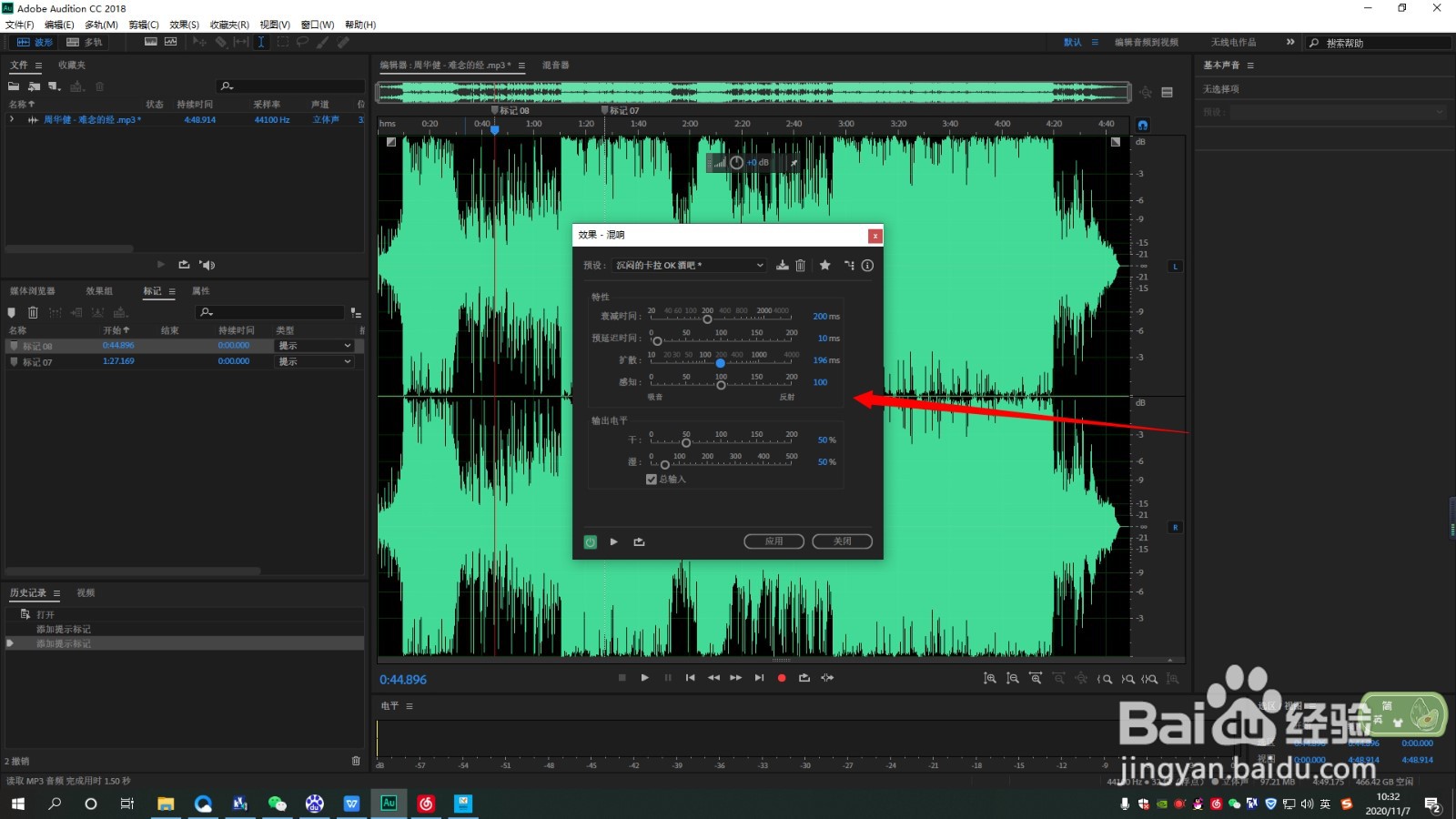Mark reverb preset as favorite
Image resolution: width=1456 pixels, height=819 pixels.
click(x=824, y=266)
